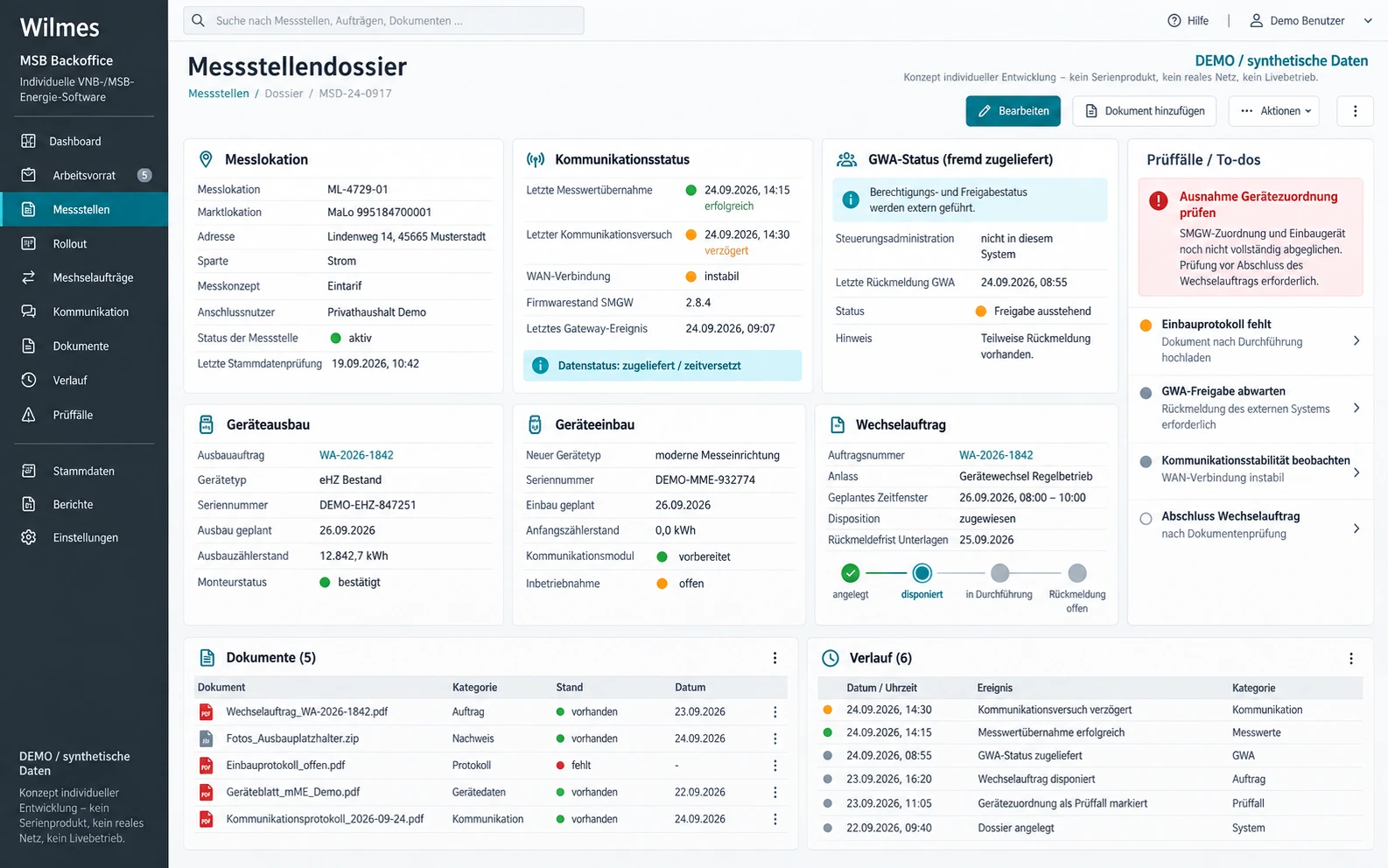The image size is (1388, 868).
Task: Select the Abschluss Wechselauftrag radio circle
Action: pyautogui.click(x=1146, y=519)
